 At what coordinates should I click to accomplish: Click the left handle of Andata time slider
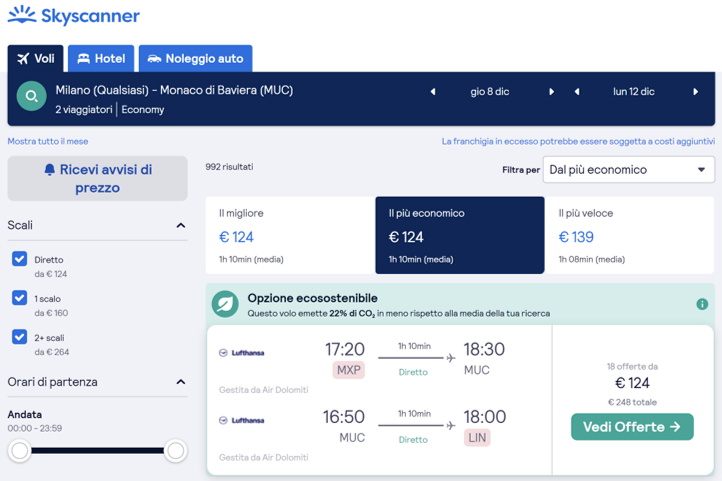click(x=19, y=451)
